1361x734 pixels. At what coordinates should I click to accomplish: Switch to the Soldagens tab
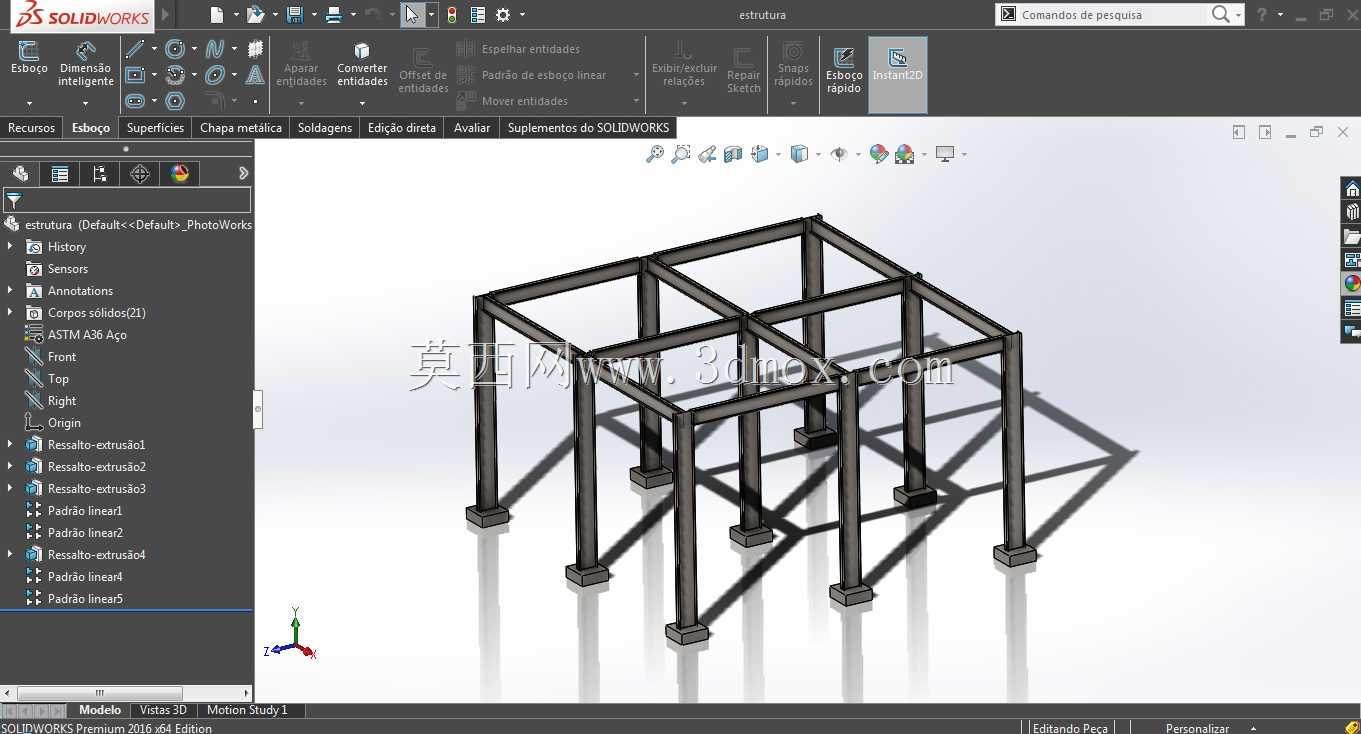[x=325, y=128]
